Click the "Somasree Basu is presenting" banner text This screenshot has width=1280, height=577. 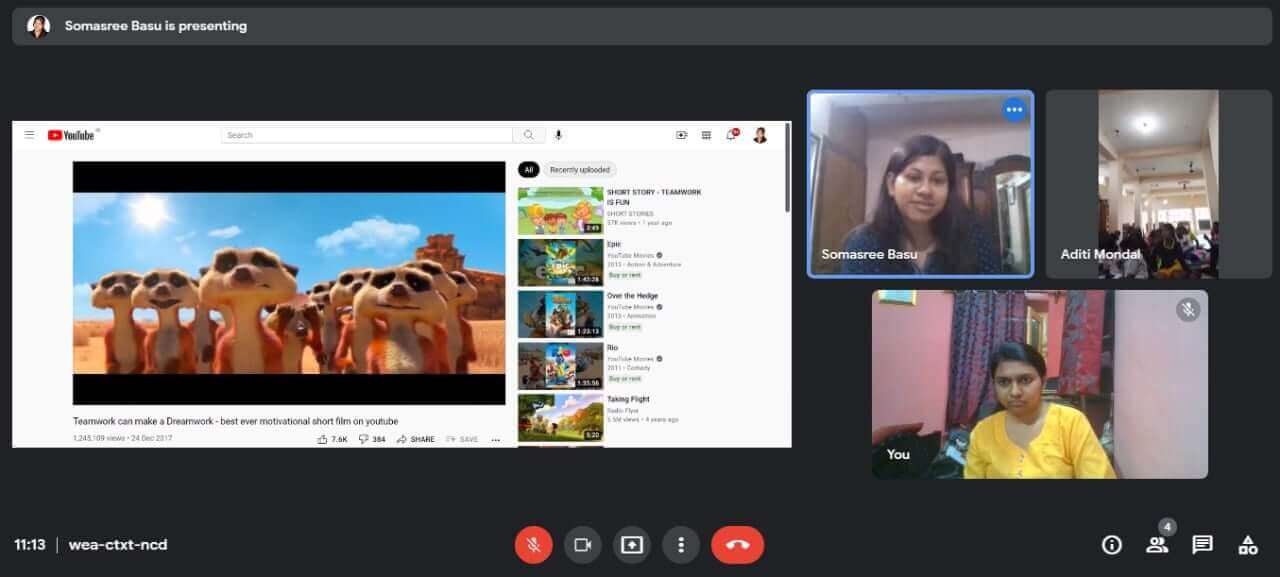pyautogui.click(x=156, y=26)
